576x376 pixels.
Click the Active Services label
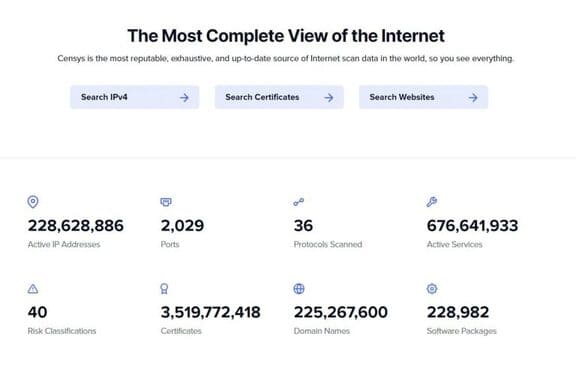tap(454, 244)
